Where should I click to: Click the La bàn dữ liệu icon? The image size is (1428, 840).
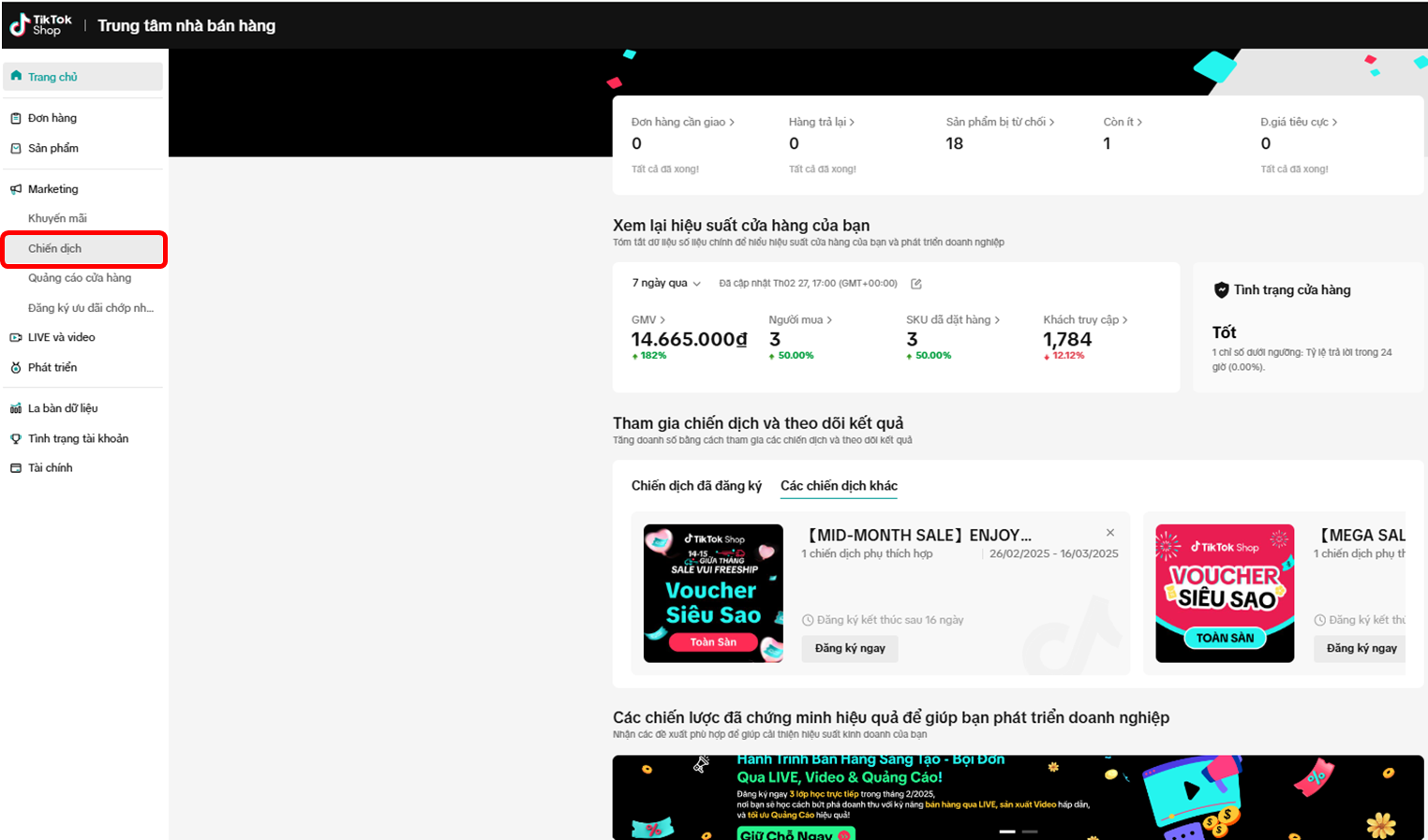pyautogui.click(x=16, y=408)
